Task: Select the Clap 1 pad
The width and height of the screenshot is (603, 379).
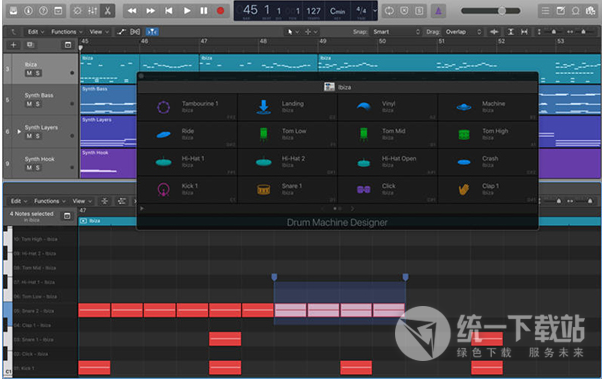Action: point(488,189)
